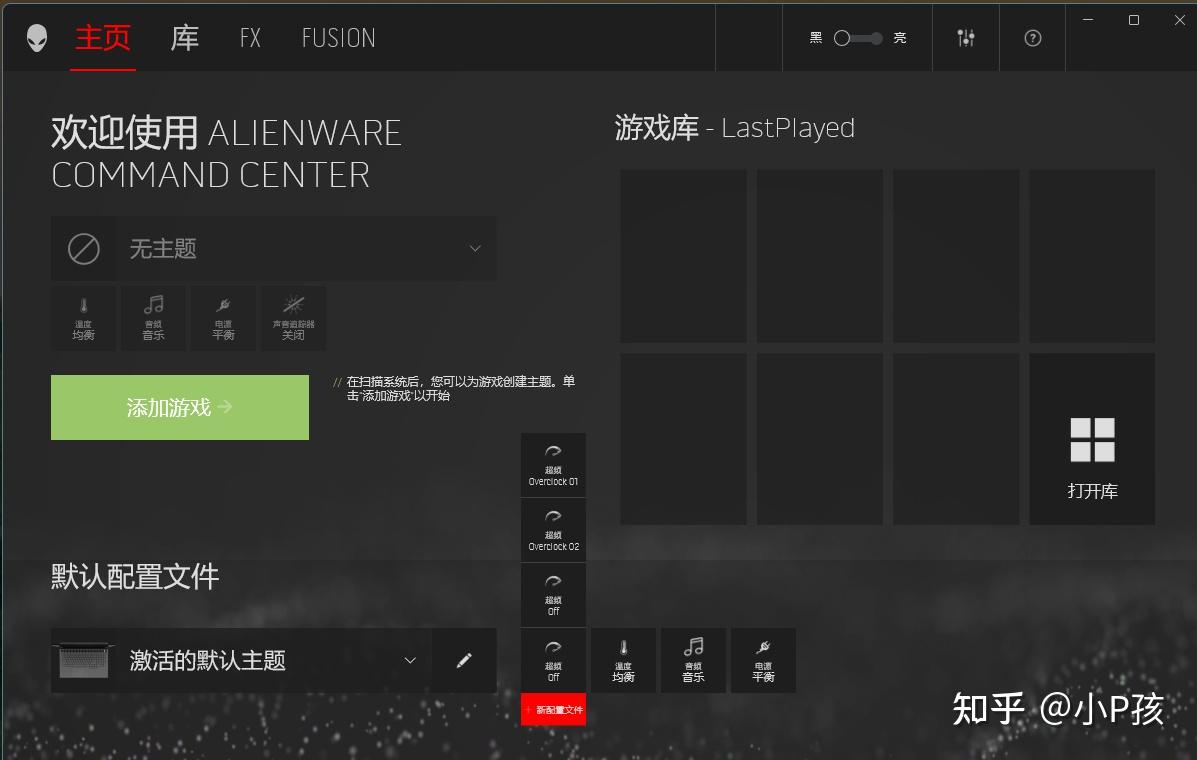Open help via the question mark icon
Screen dimensions: 1197x760
pos(1033,38)
